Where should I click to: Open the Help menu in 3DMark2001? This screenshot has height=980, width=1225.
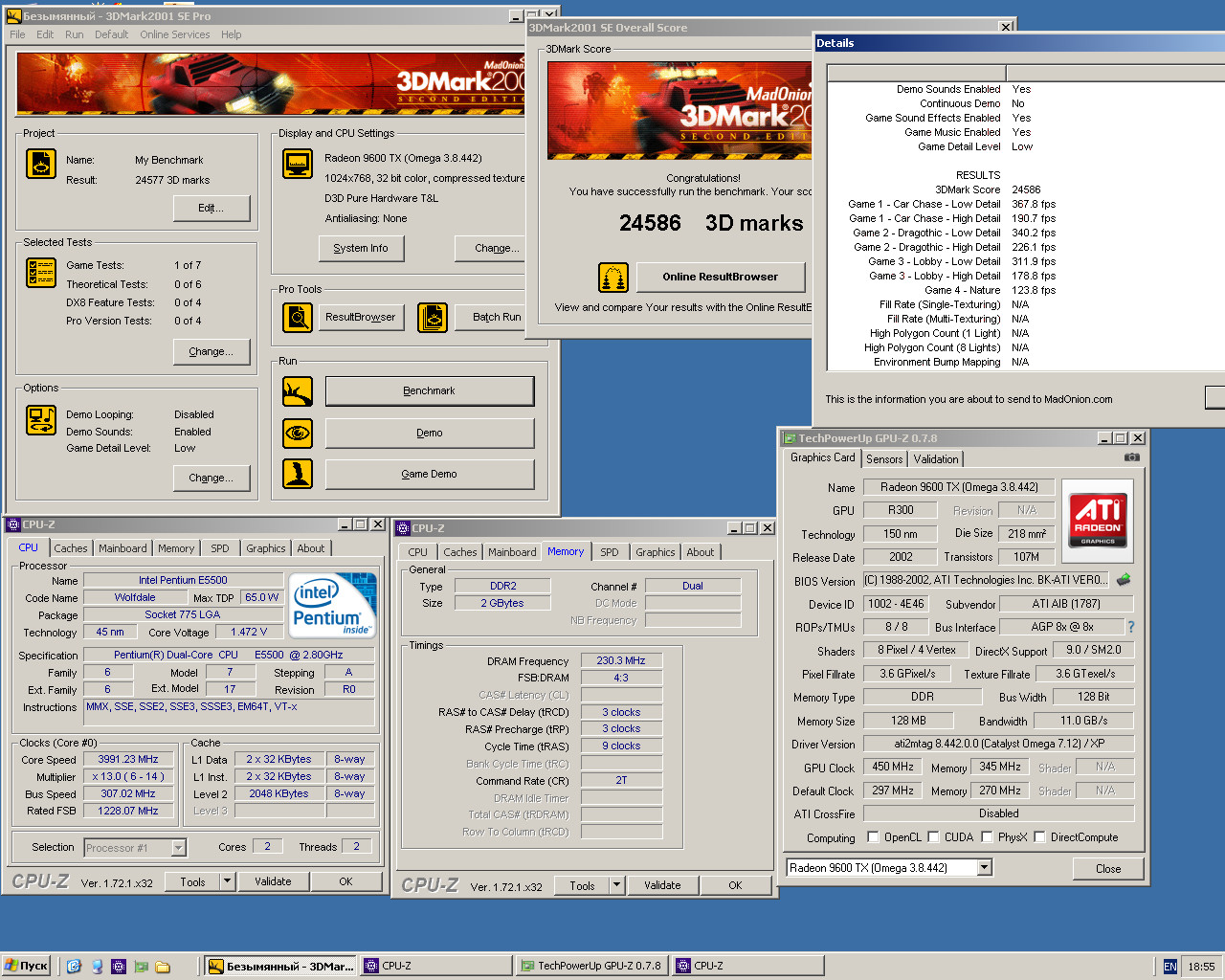point(232,34)
